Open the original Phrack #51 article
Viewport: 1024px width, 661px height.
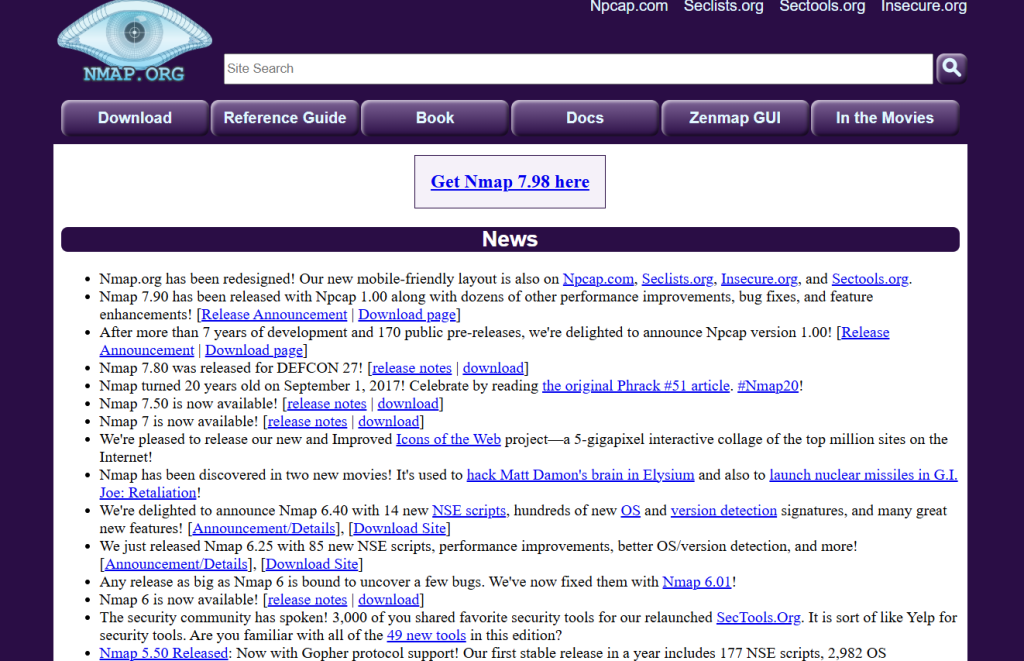pyautogui.click(x=636, y=386)
